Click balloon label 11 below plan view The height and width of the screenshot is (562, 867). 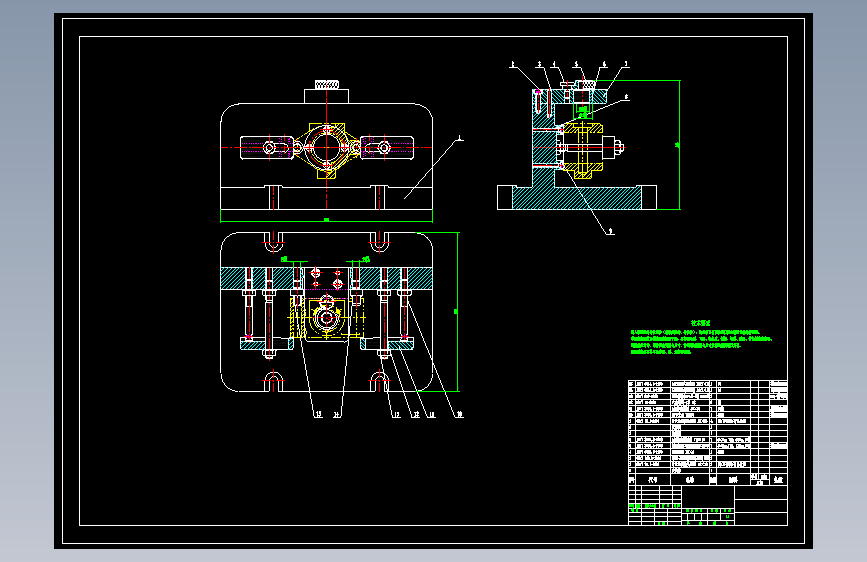[432, 414]
